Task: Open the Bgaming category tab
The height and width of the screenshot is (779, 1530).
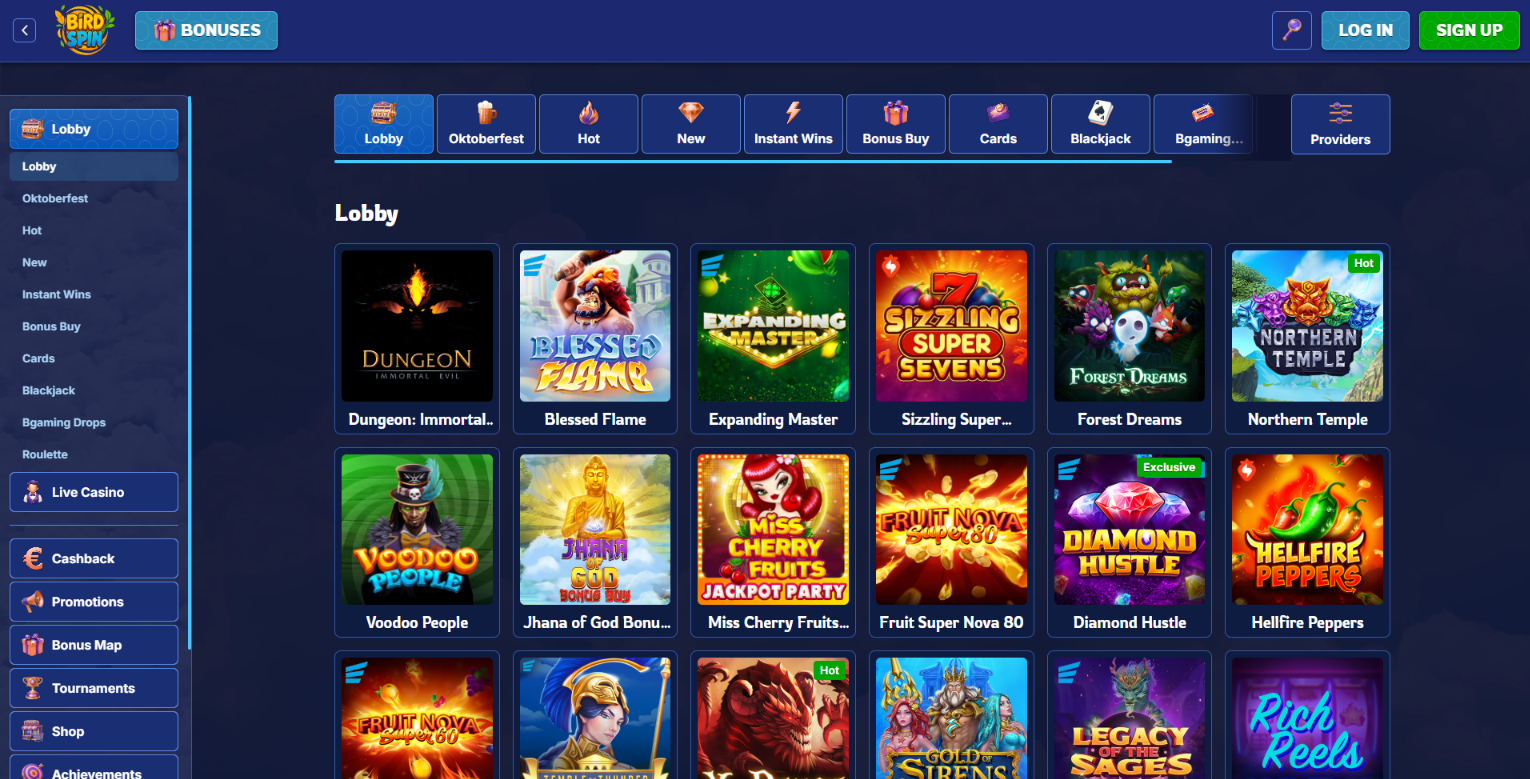Action: click(x=1203, y=124)
